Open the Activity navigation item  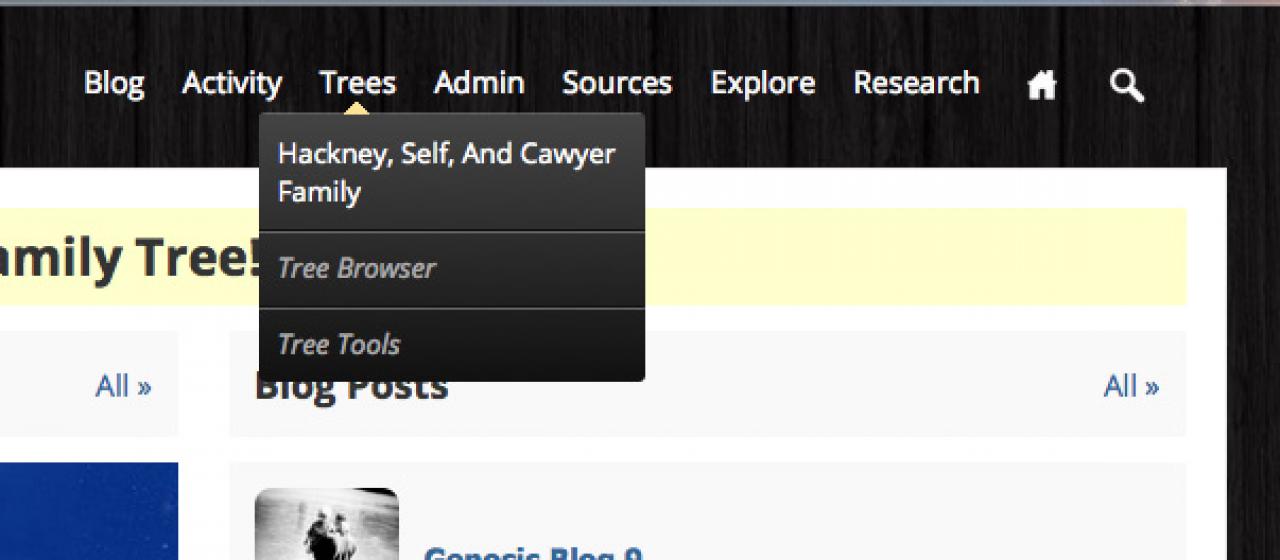[x=232, y=83]
